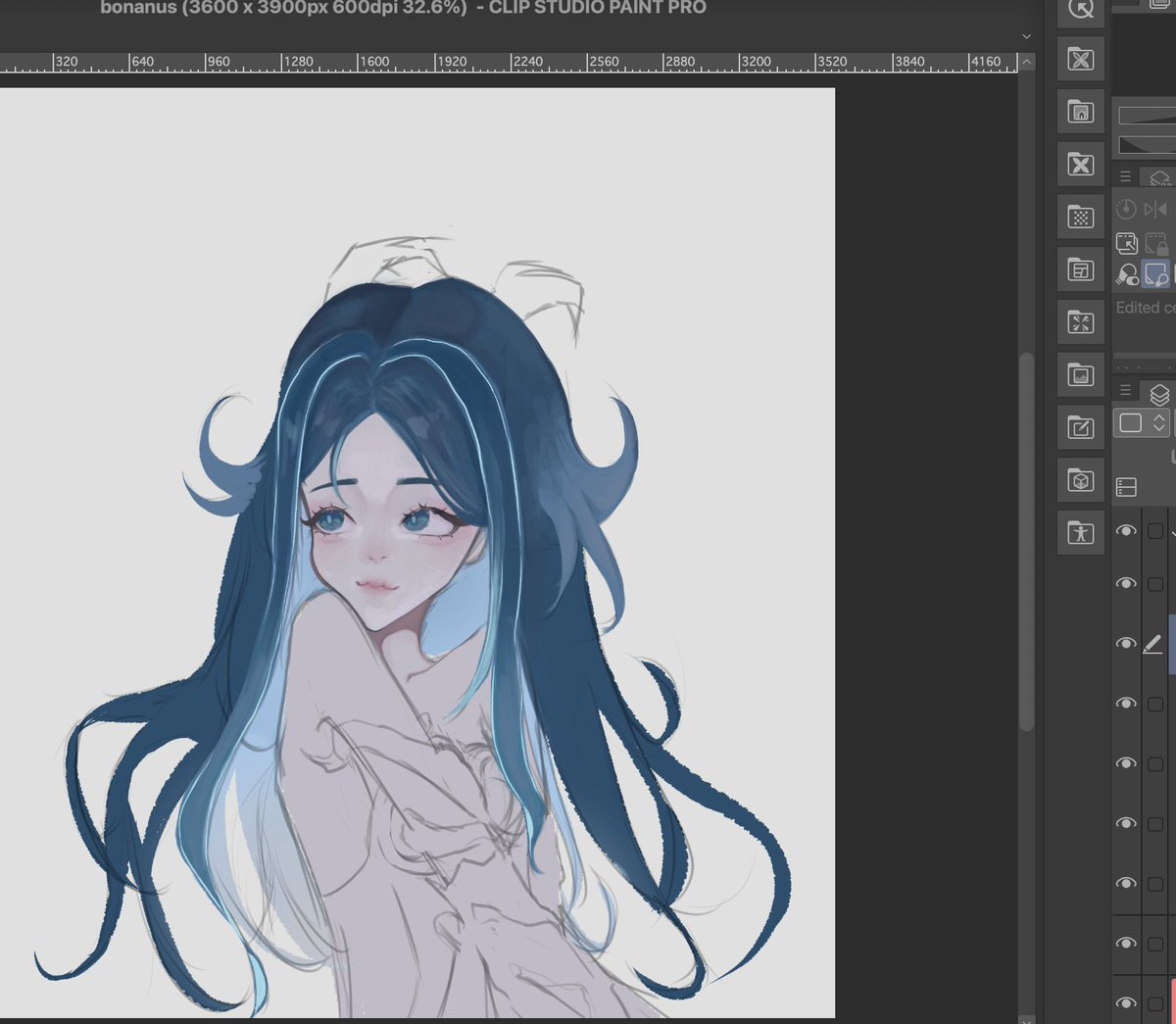Click the vertical scrollbar up arrow
1176x1024 pixels.
click(x=1026, y=62)
